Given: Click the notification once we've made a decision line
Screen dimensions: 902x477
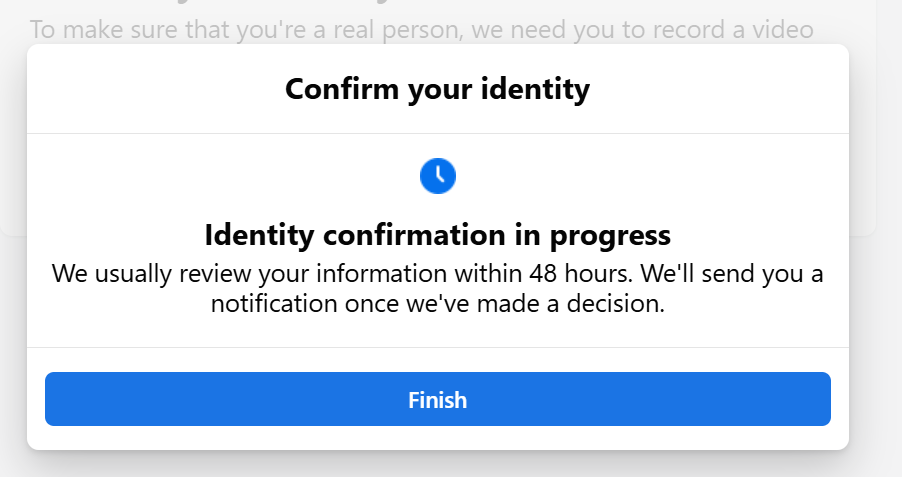Looking at the screenshot, I should click(x=438, y=303).
